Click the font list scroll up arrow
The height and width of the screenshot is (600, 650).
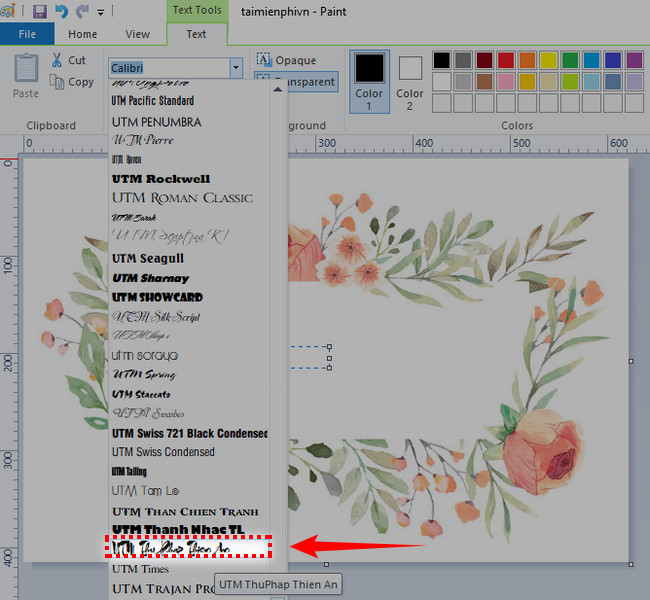(x=278, y=89)
